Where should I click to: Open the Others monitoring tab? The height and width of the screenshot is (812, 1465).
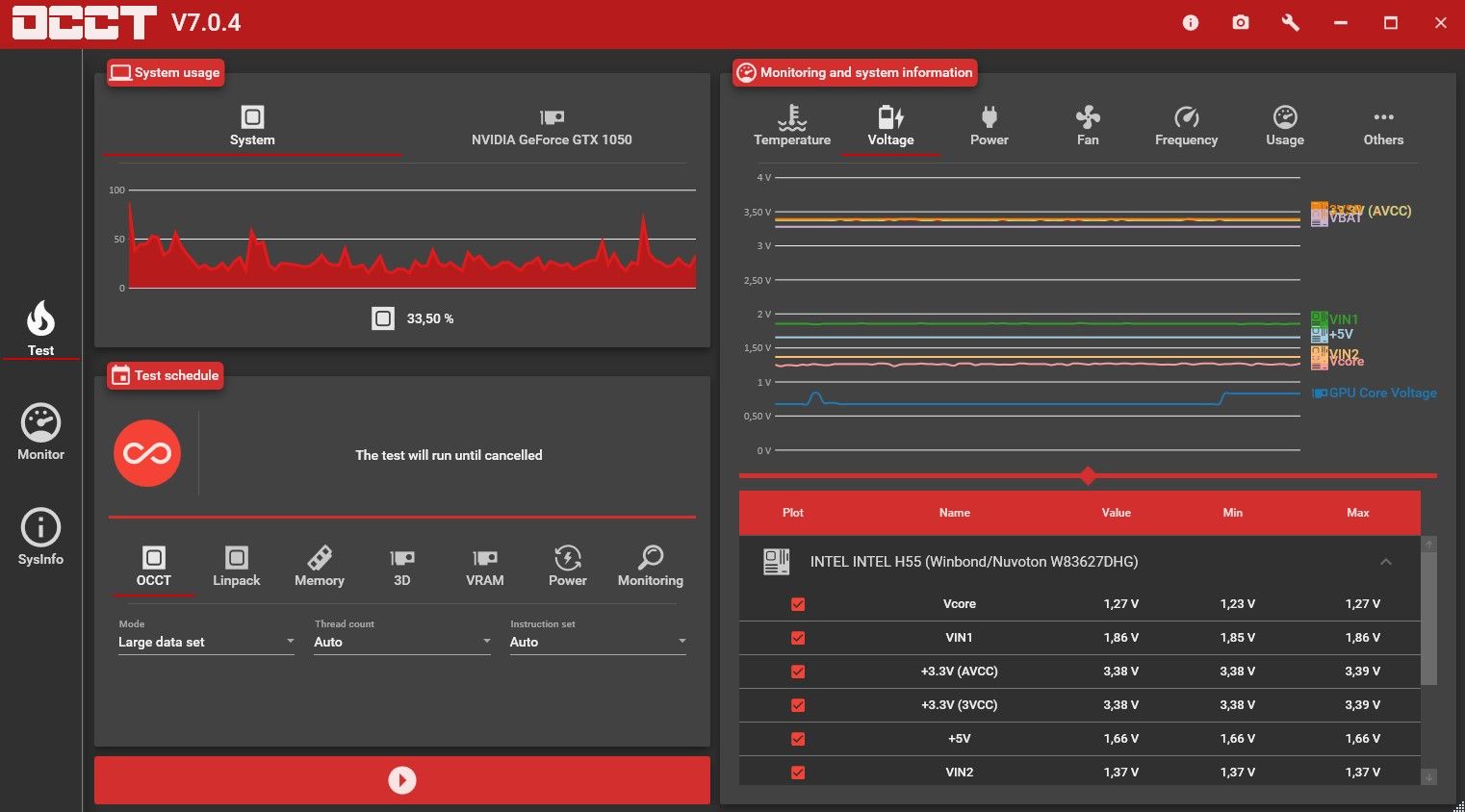(x=1383, y=127)
